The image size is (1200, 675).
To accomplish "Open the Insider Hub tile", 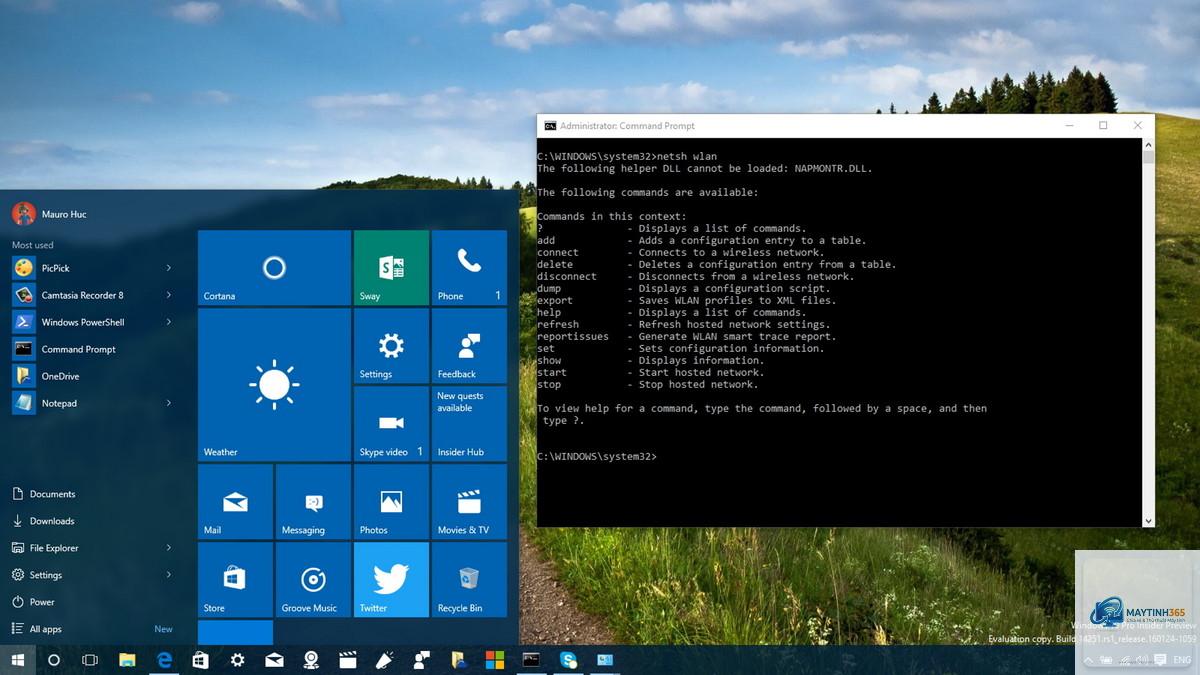I will (469, 424).
